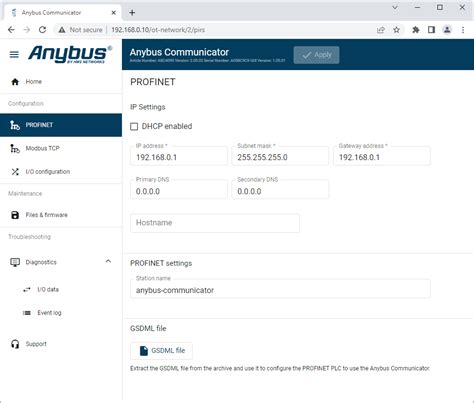
Task: Download the GSDML file button
Action: 161,351
